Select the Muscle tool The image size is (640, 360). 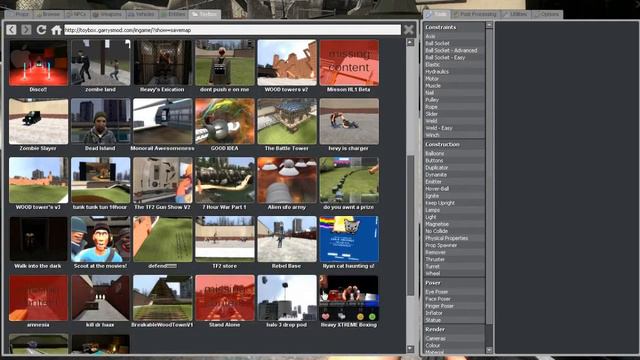click(454, 86)
